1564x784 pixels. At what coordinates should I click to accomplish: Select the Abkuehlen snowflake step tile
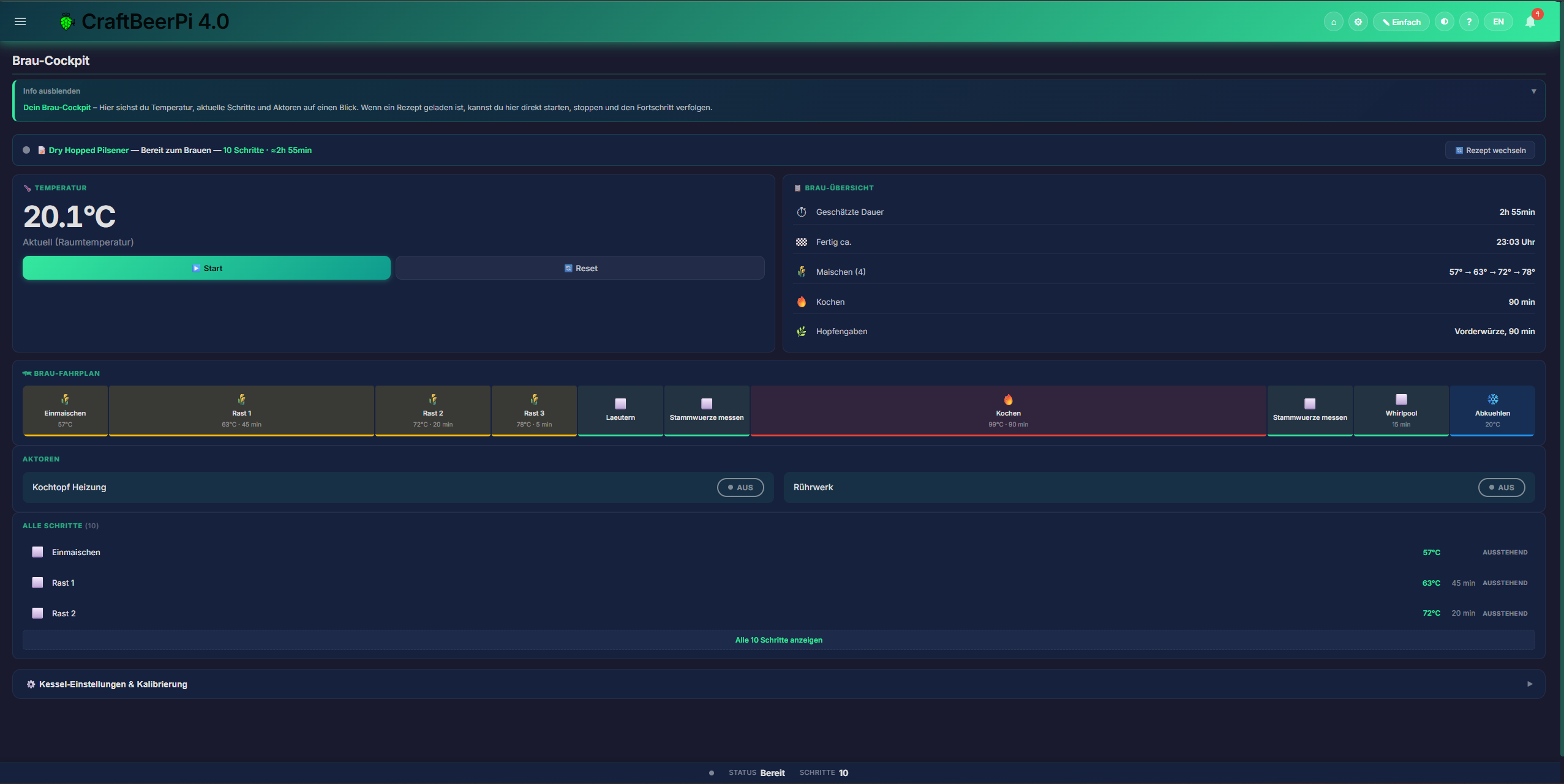tap(1492, 411)
